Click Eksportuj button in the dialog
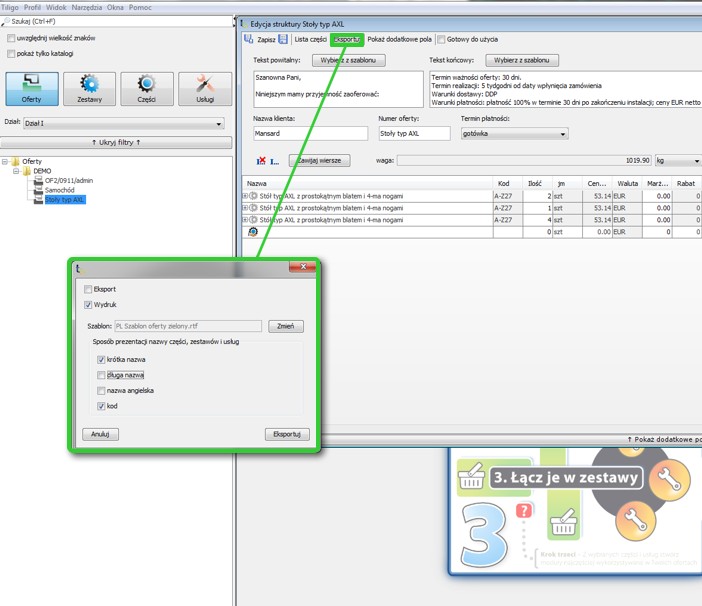Viewport: 702px width, 606px height. (x=287, y=434)
